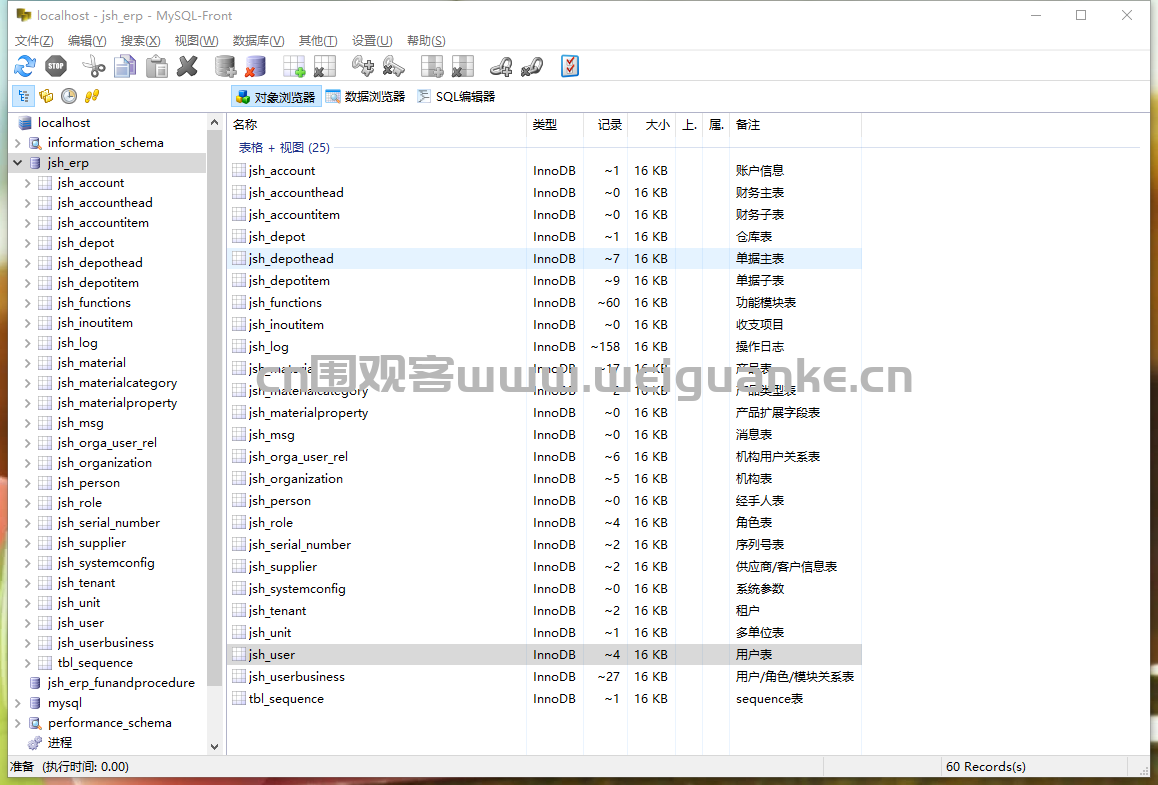Select 进程 item in the tree
The image size is (1158, 785).
pos(60,743)
